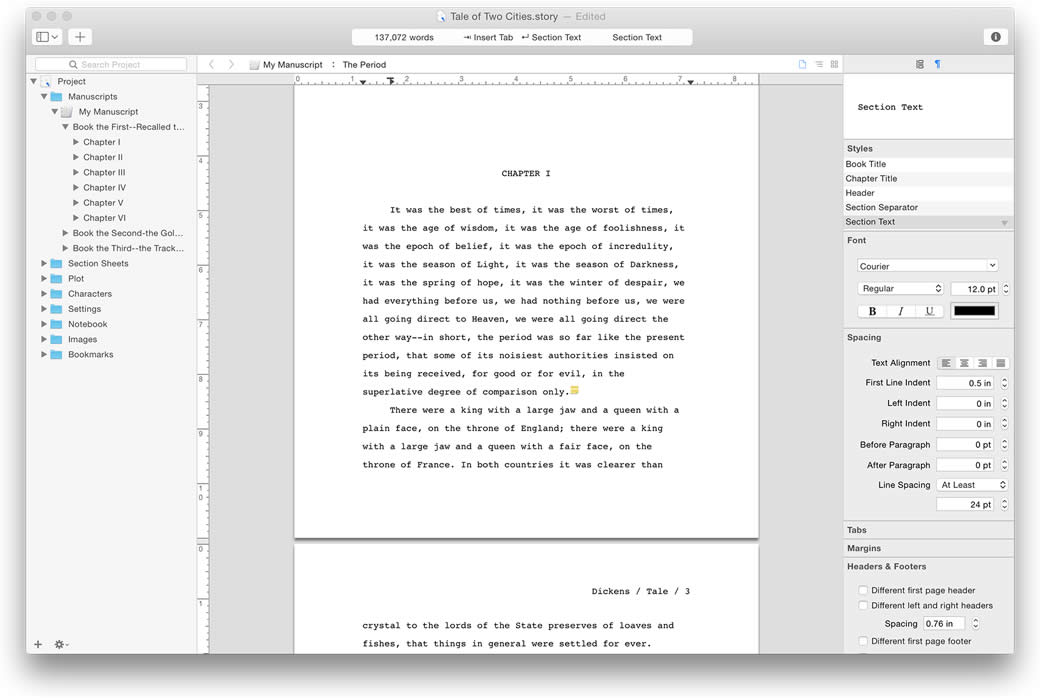1040x698 pixels.
Task: Collapse Book the First disclosure triangle
Action: point(65,127)
